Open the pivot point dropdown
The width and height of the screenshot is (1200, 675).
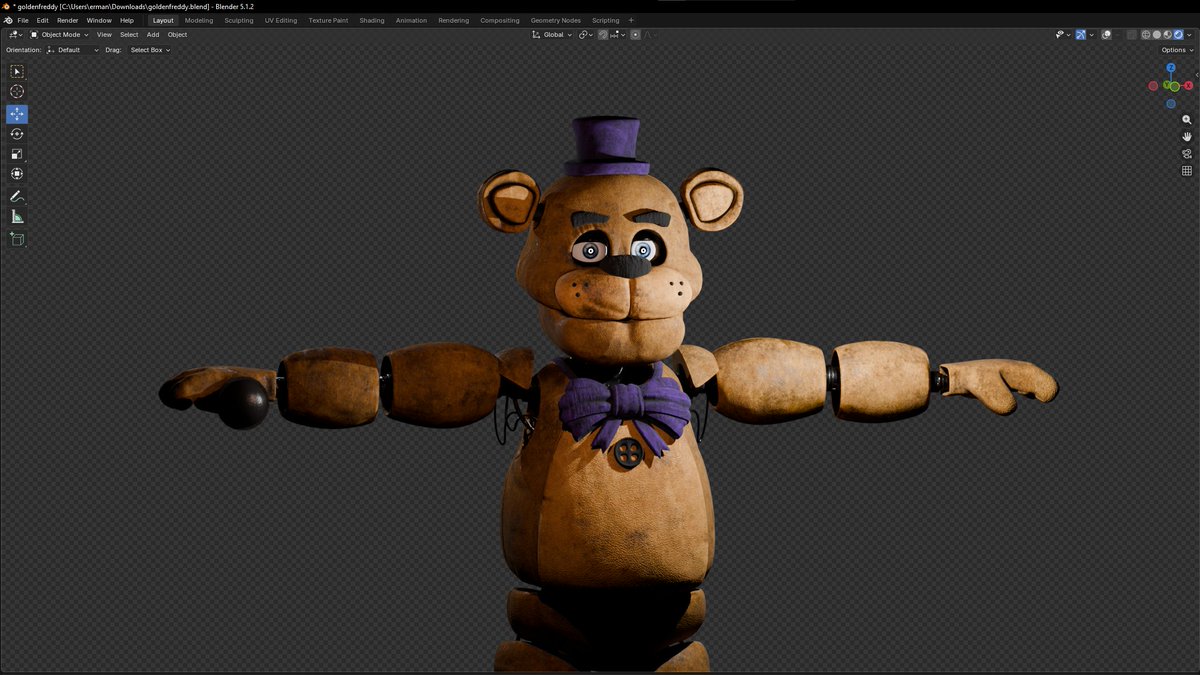click(x=586, y=35)
